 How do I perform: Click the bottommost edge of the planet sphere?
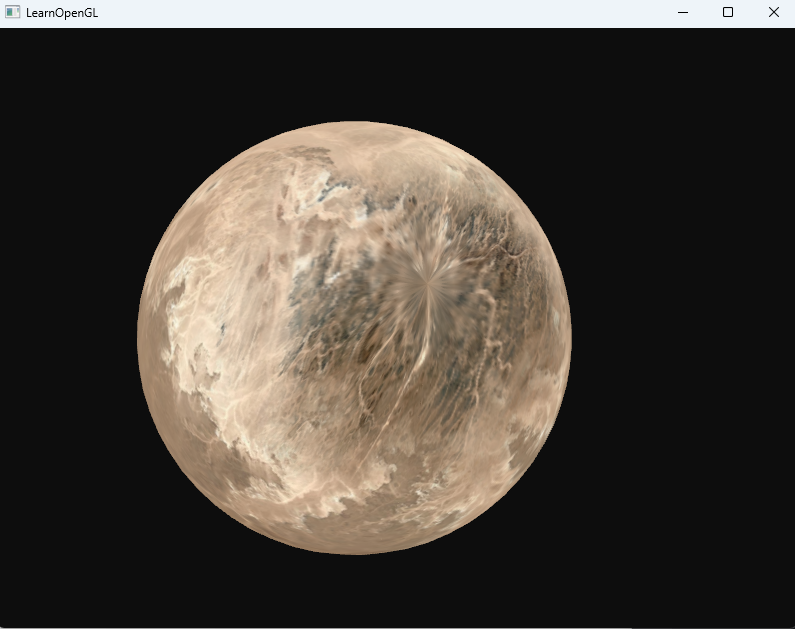click(x=354, y=552)
